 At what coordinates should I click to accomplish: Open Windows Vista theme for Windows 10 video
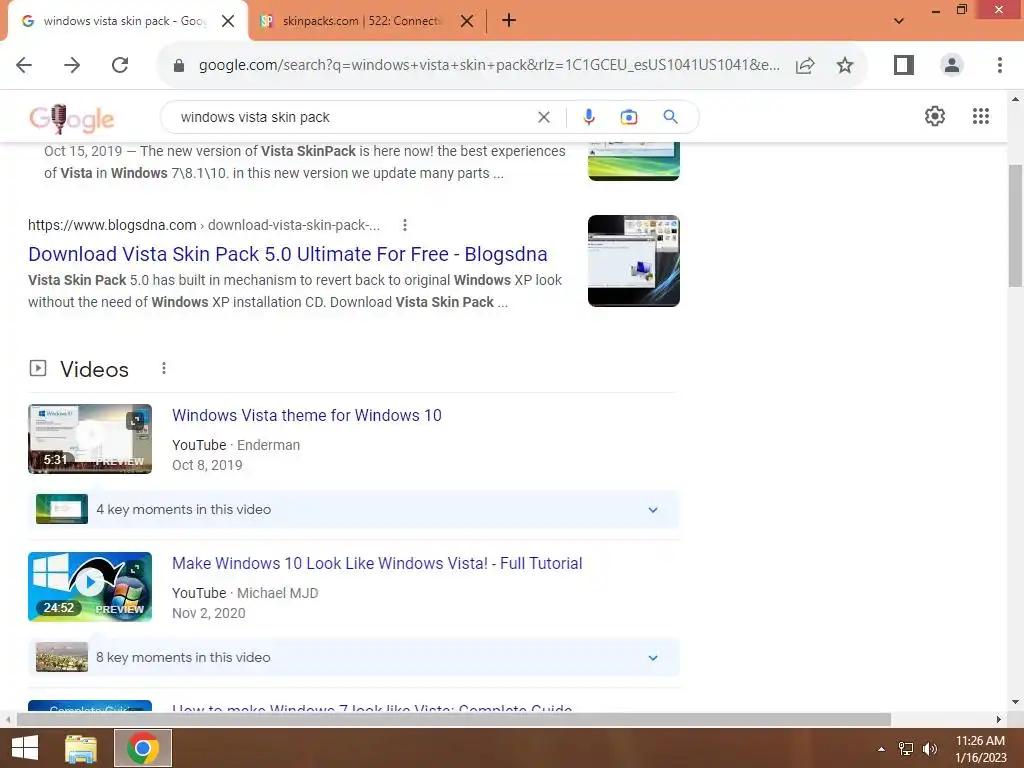[x=306, y=415]
